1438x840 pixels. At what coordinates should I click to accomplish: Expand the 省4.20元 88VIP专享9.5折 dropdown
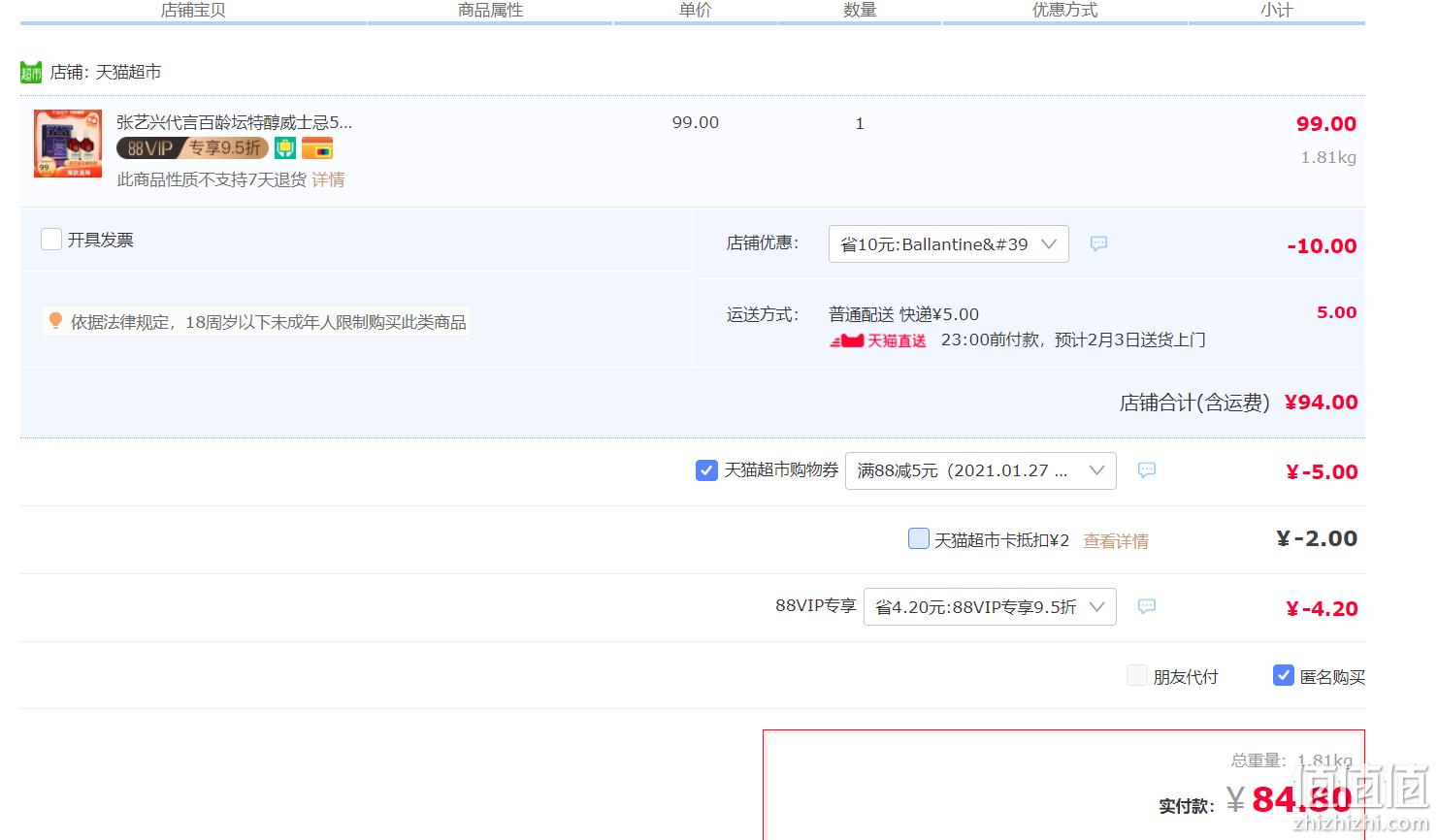click(x=990, y=607)
